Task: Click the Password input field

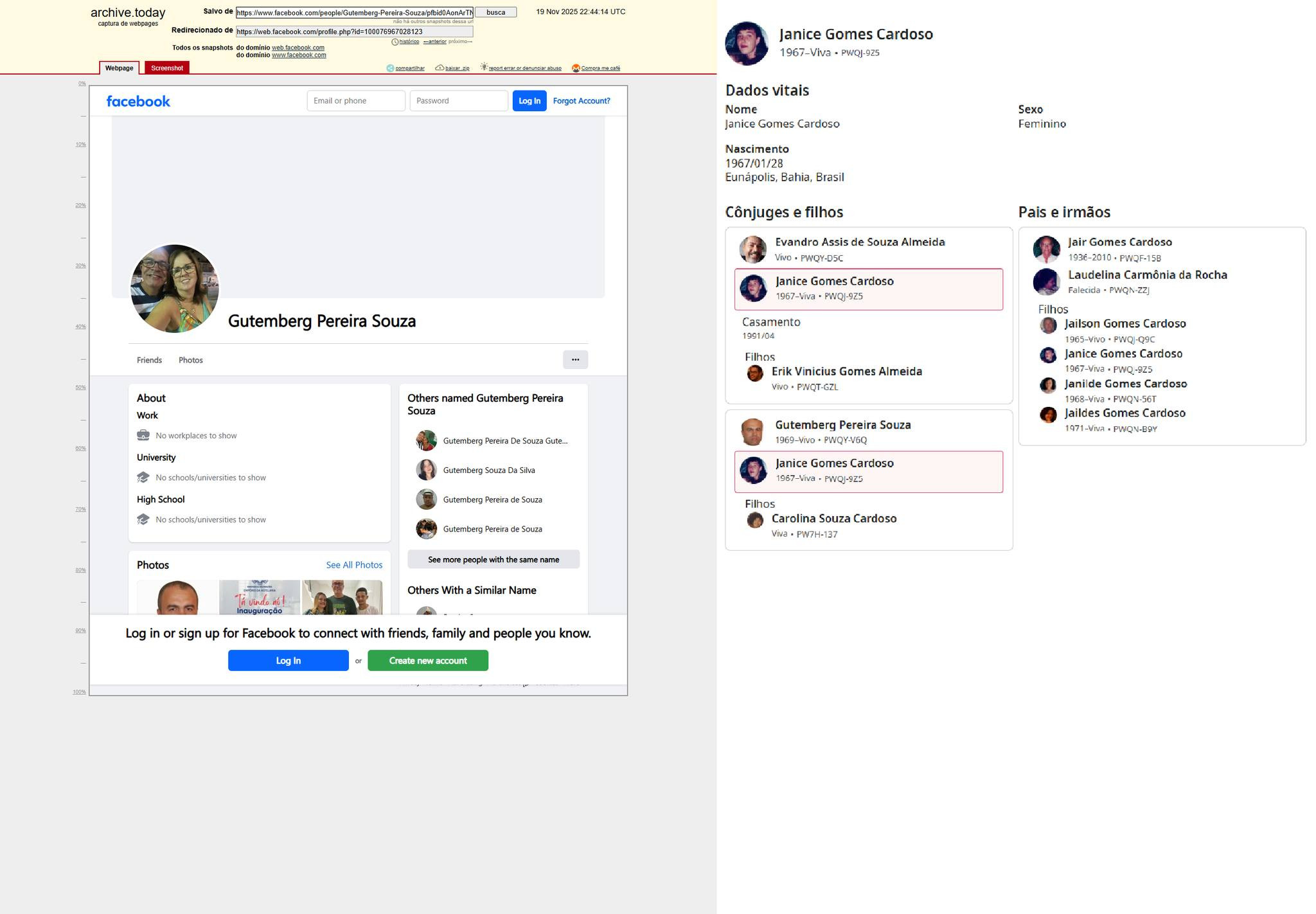Action: click(x=458, y=101)
